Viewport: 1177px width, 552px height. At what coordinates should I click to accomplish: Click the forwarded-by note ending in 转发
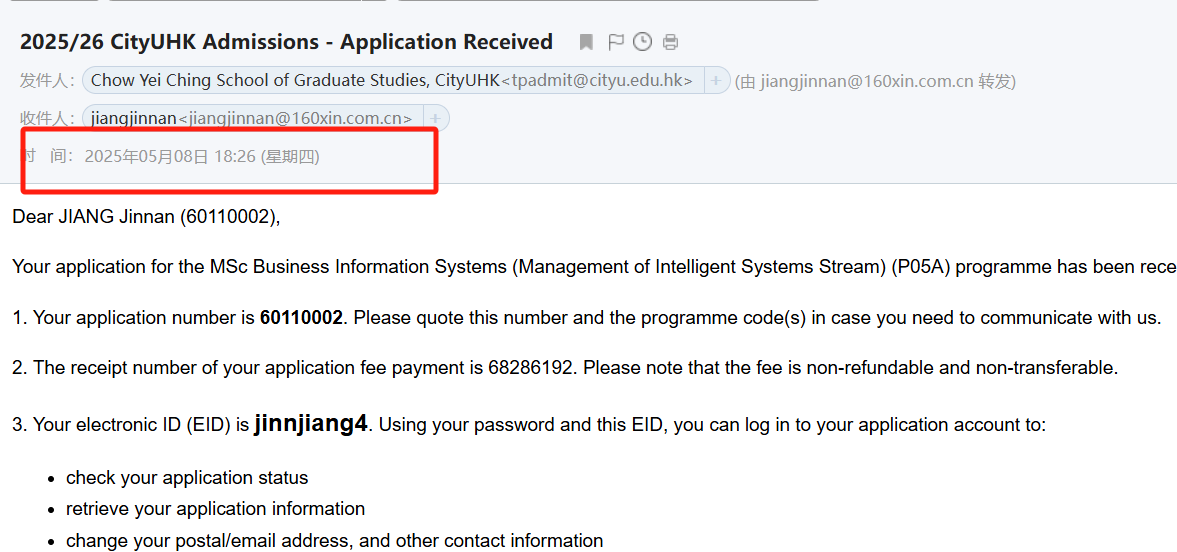875,82
